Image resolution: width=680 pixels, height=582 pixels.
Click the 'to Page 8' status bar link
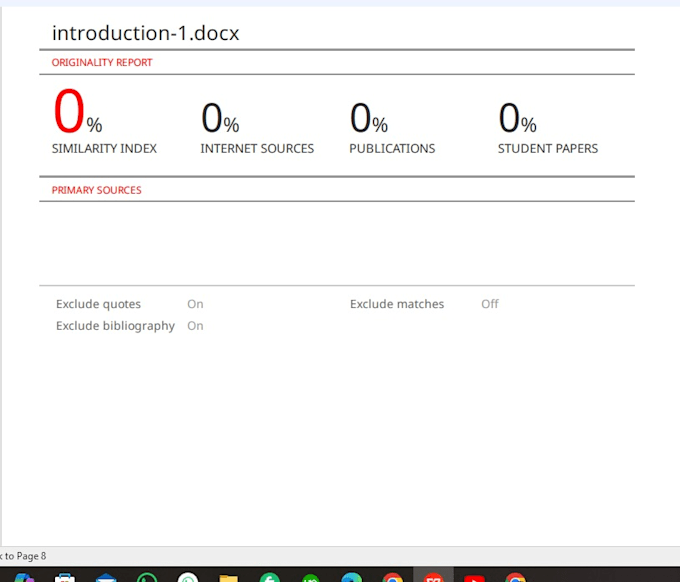(23, 556)
